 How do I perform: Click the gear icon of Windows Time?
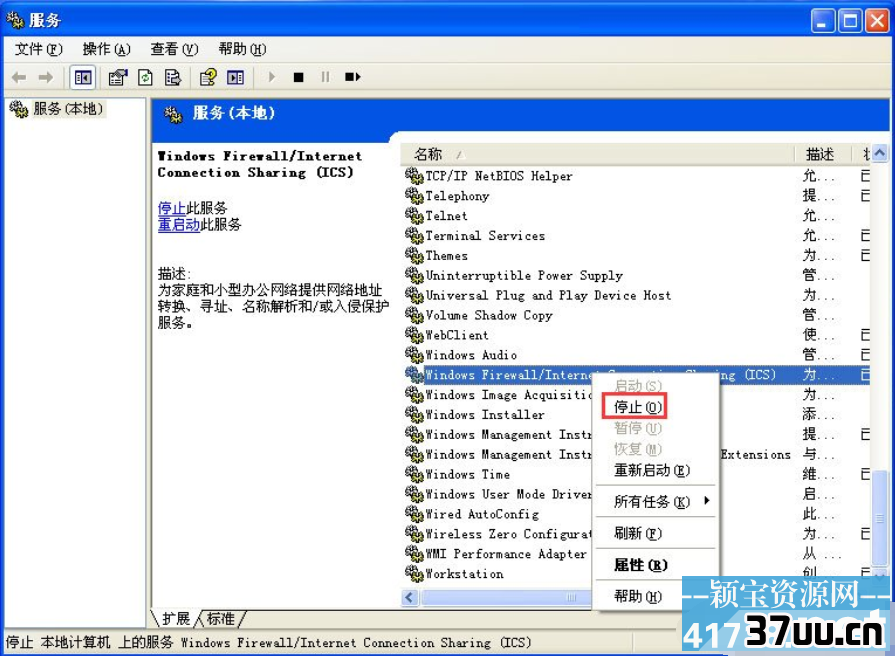414,474
